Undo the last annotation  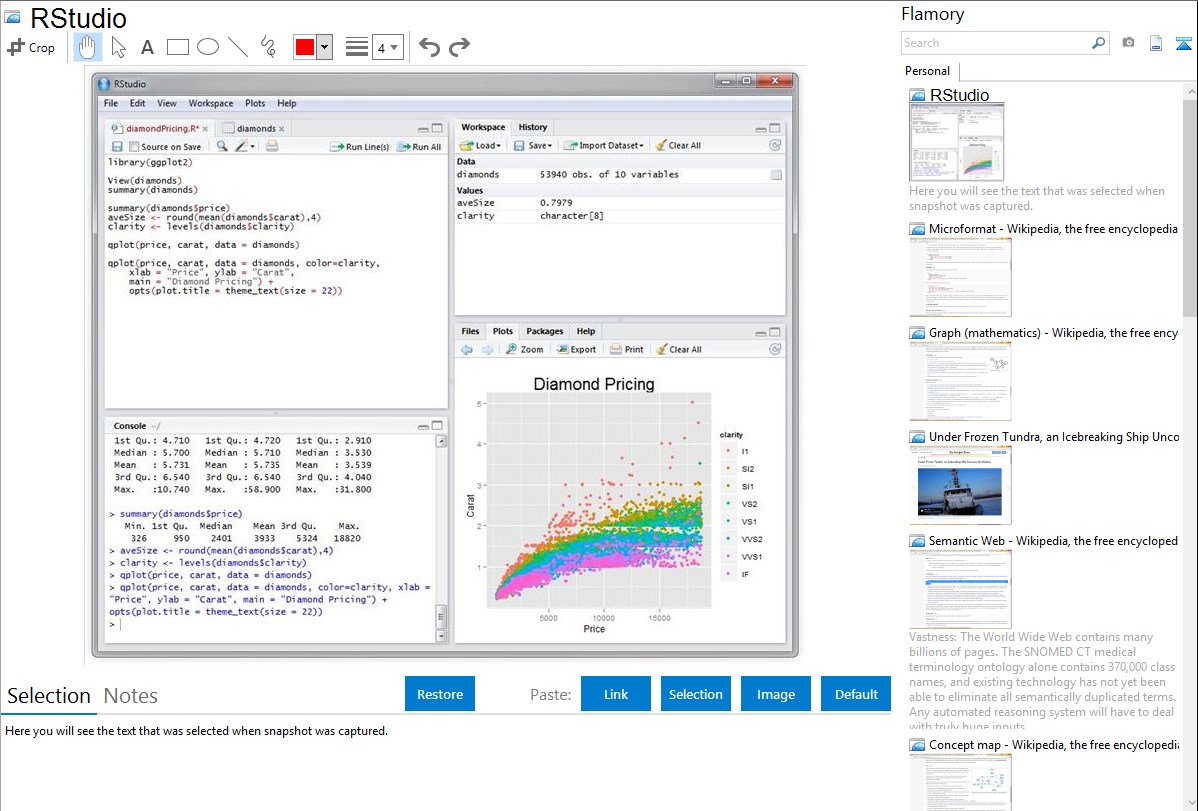(429, 47)
